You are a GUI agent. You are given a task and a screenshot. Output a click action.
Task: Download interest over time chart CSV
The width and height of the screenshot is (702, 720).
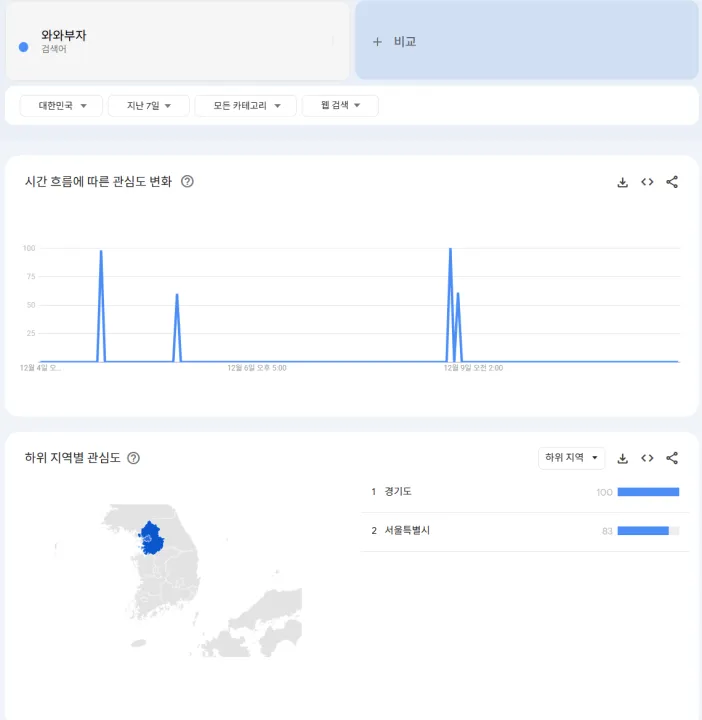tap(622, 182)
